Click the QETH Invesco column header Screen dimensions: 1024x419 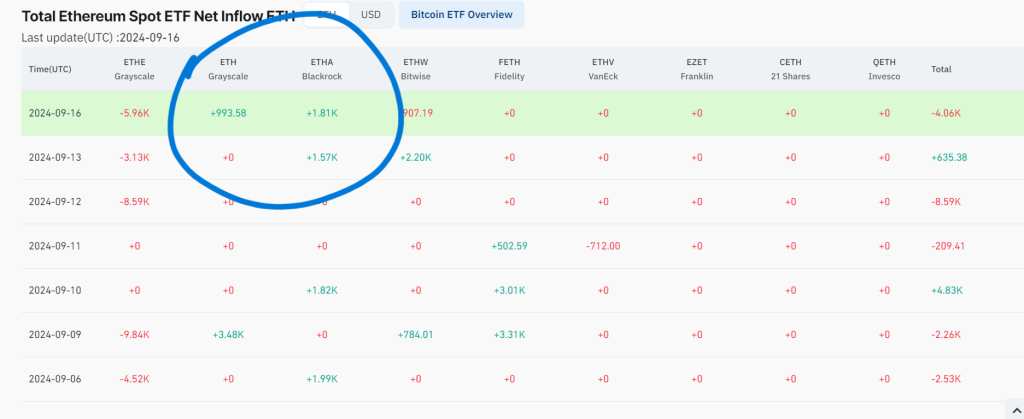coord(884,69)
